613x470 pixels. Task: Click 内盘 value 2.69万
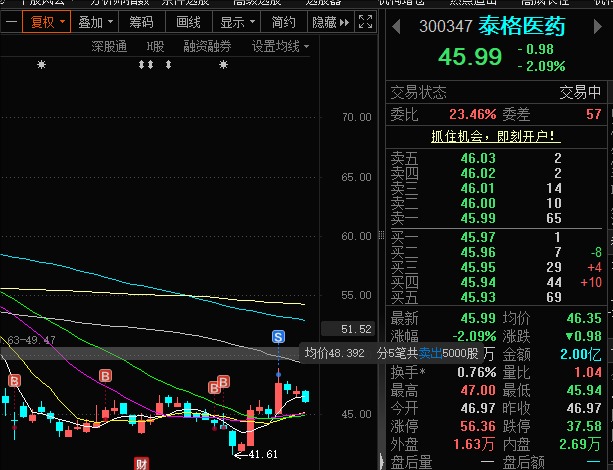point(580,444)
